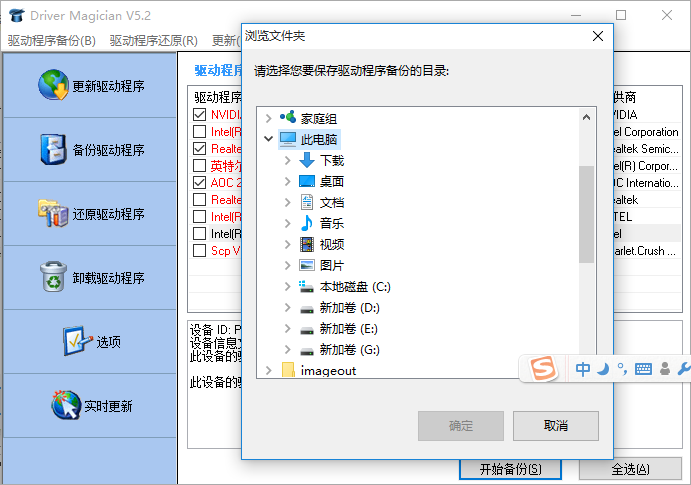Open the 驱动程序还原(R) menu
This screenshot has height=485, width=691.
(153, 41)
